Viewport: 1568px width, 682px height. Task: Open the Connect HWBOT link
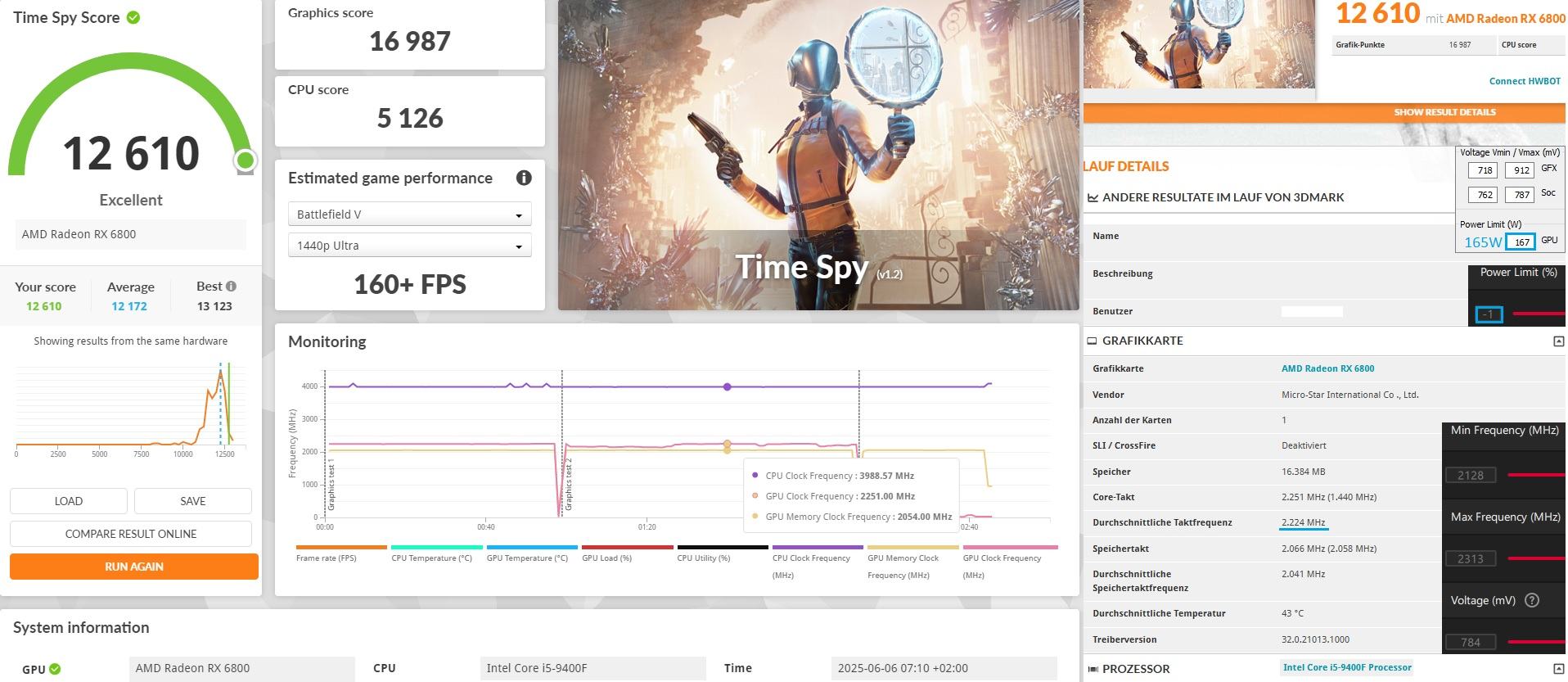[1525, 81]
